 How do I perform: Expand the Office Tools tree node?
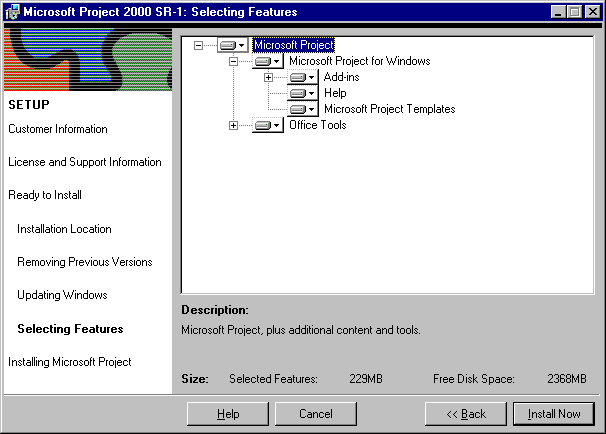coord(233,126)
